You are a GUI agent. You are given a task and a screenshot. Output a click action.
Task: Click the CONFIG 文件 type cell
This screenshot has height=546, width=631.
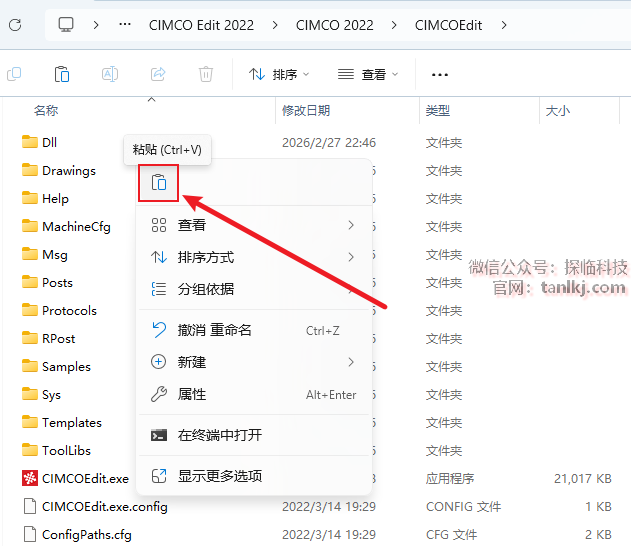(463, 507)
